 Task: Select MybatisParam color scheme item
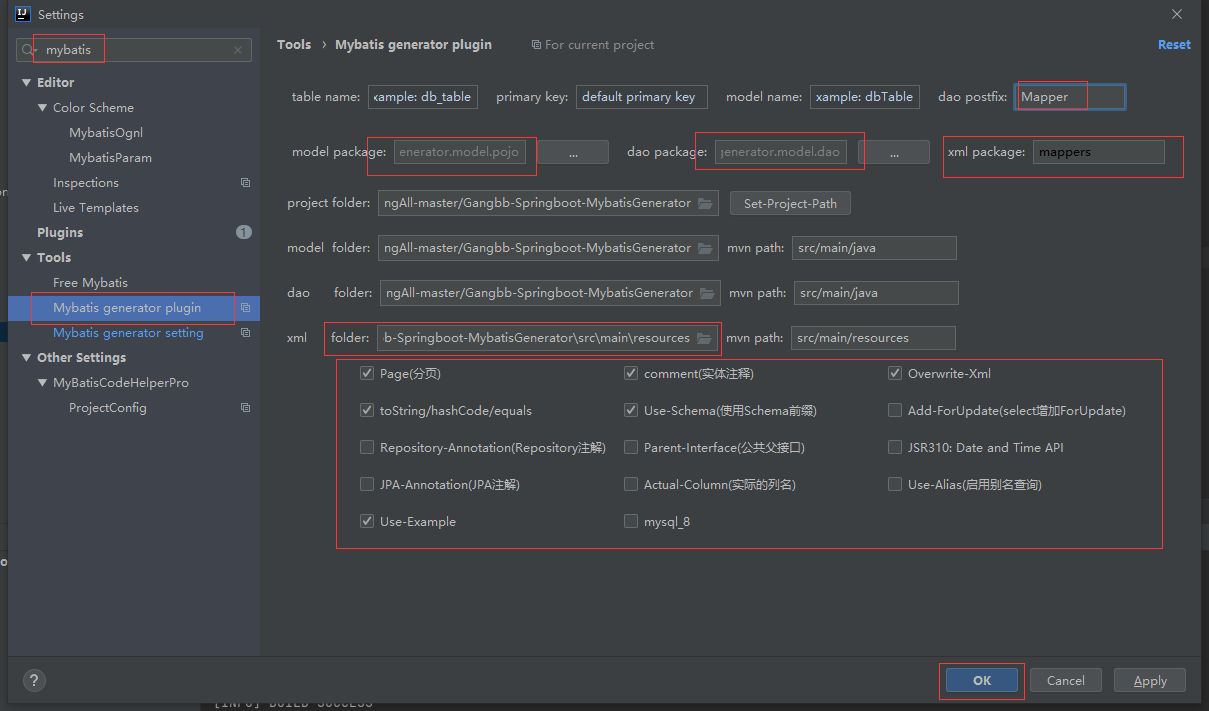coord(110,158)
